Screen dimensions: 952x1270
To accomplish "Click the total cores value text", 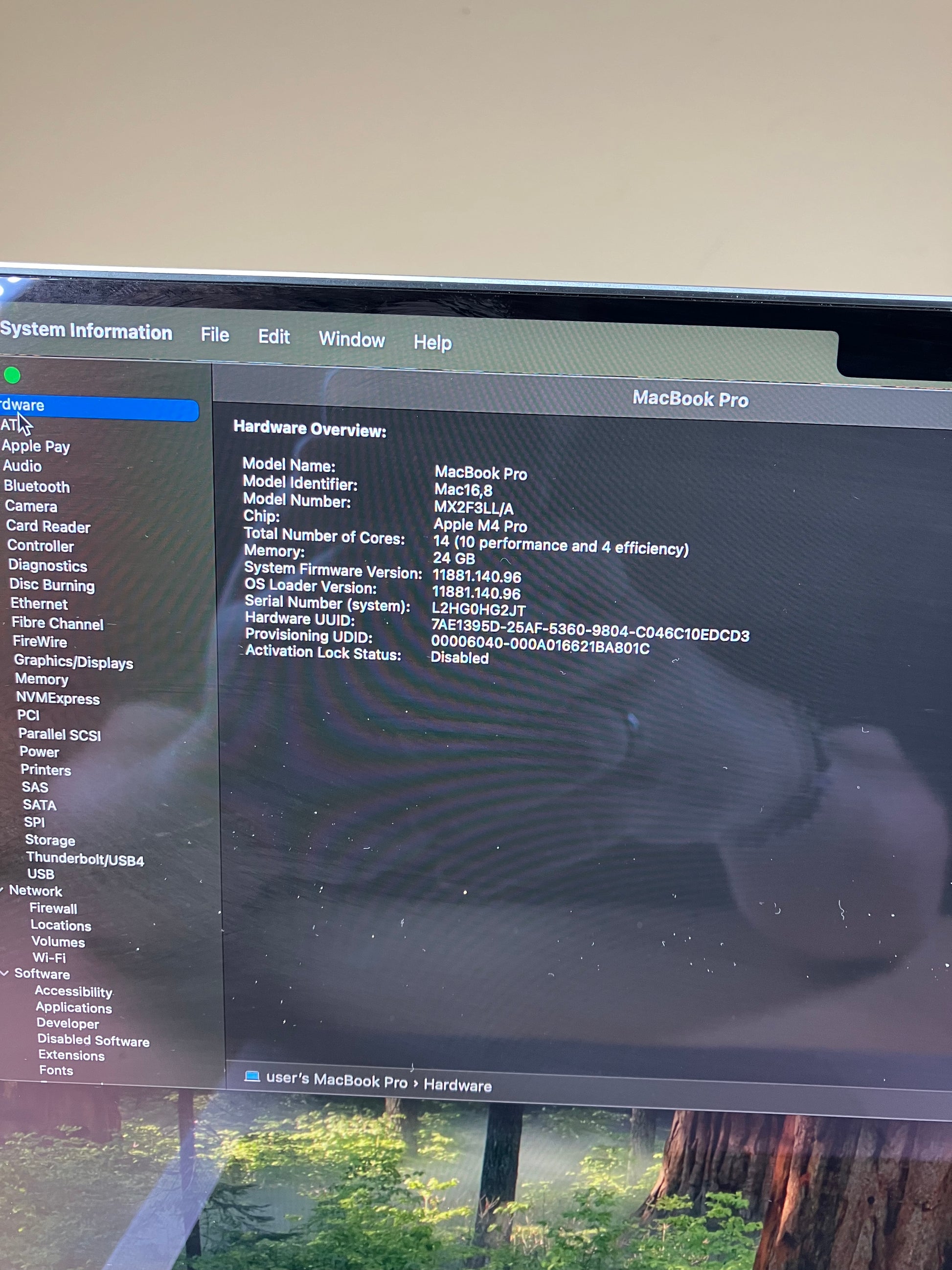I will coord(561,545).
